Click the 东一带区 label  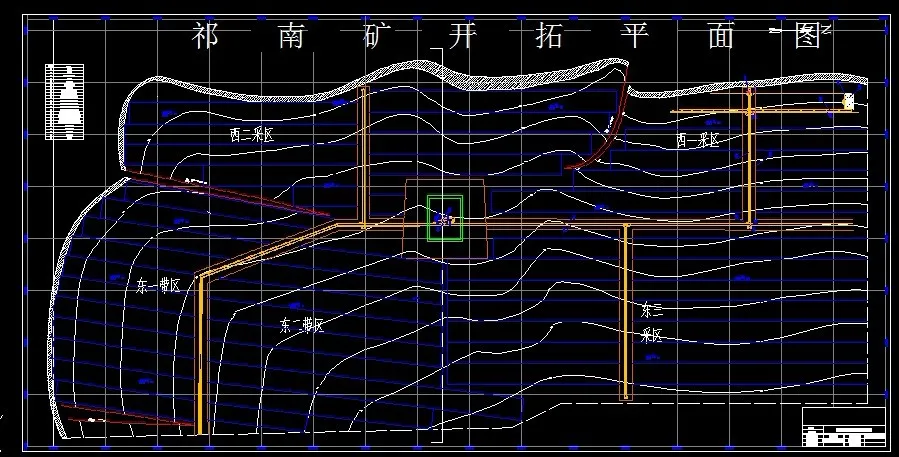pos(158,286)
